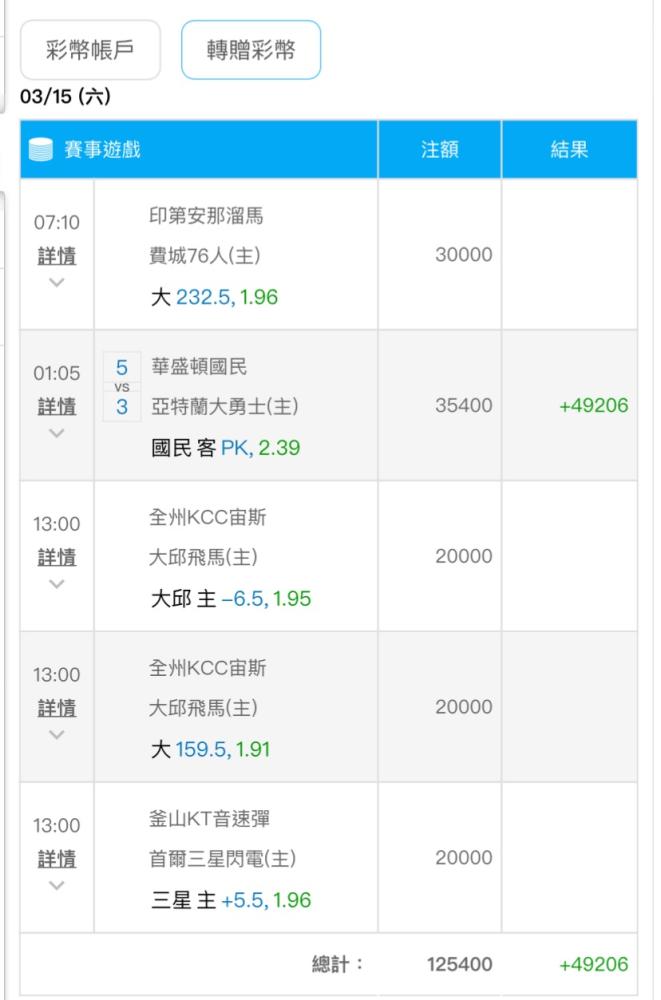Open the 彩幣帳戶 tab
Image resolution: width=661 pixels, height=1000 pixels.
click(x=90, y=50)
